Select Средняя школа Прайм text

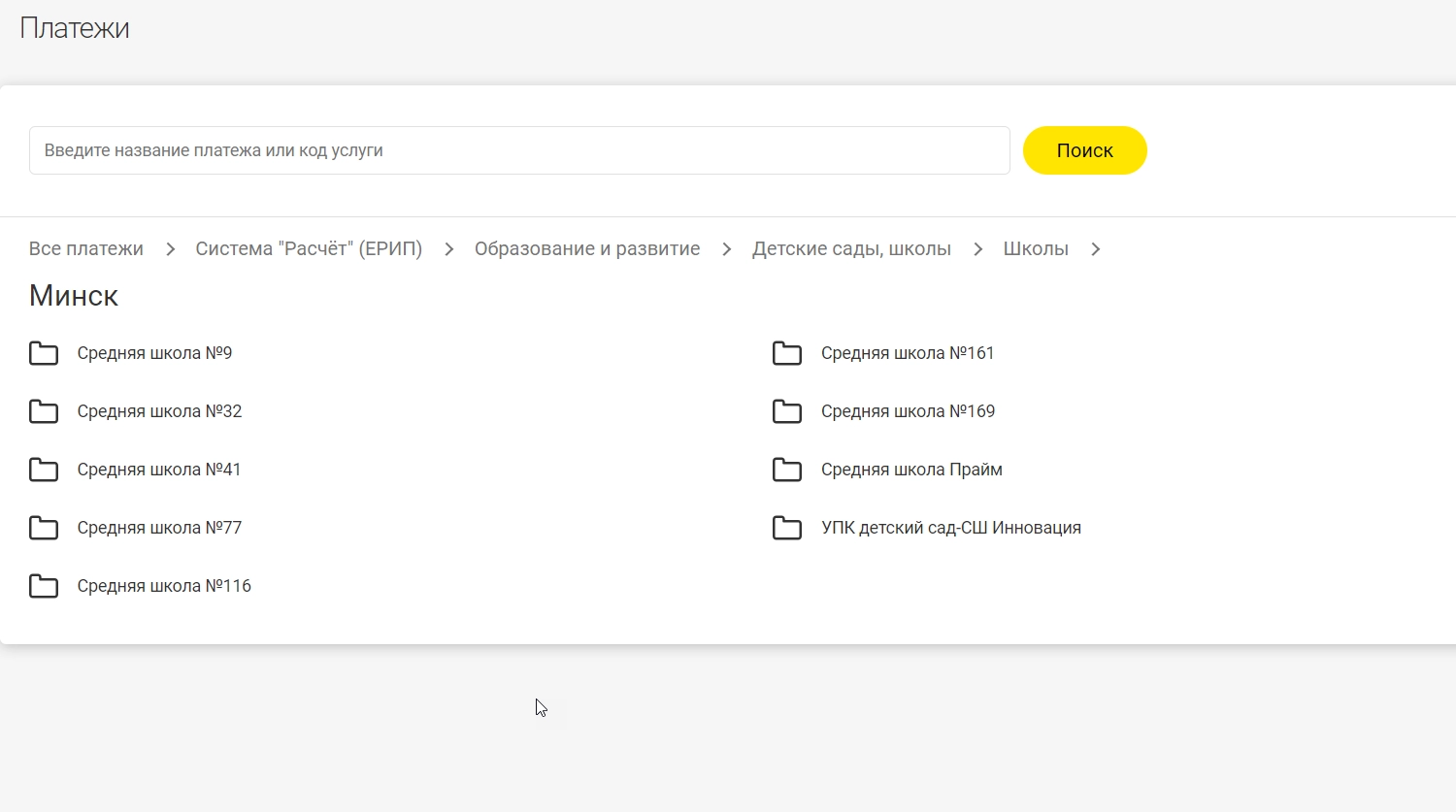[x=911, y=470]
